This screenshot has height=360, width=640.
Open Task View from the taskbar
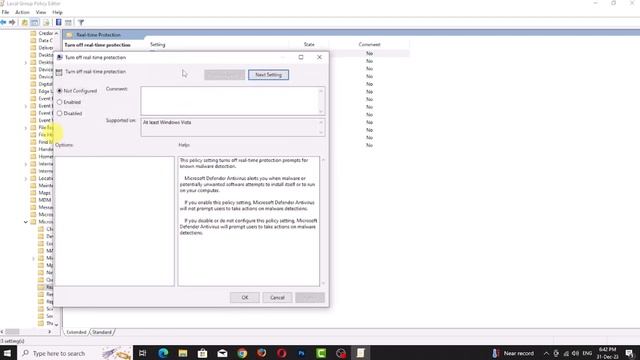(142, 353)
